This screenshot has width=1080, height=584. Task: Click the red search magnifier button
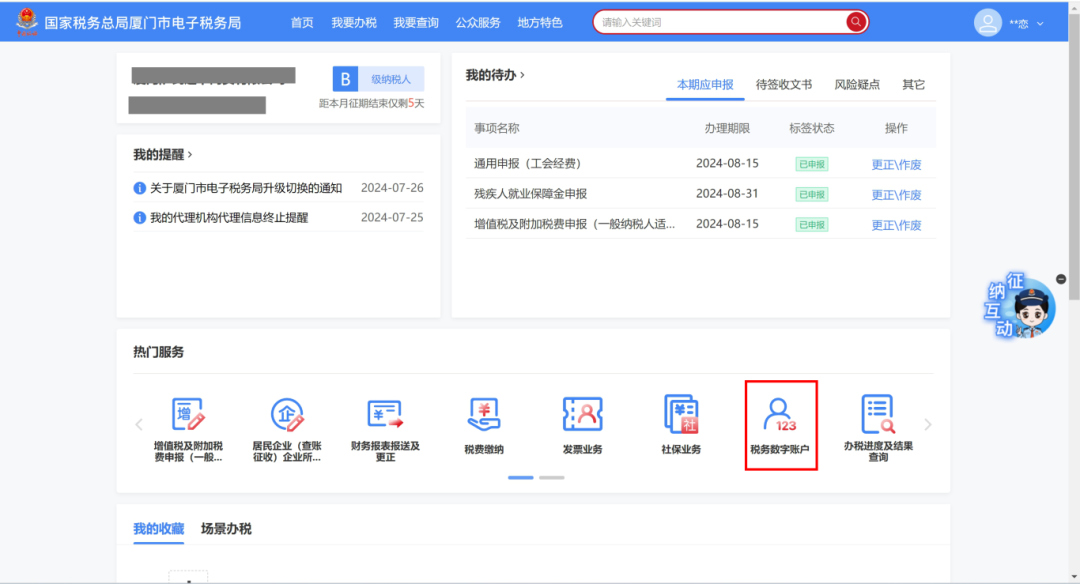856,22
